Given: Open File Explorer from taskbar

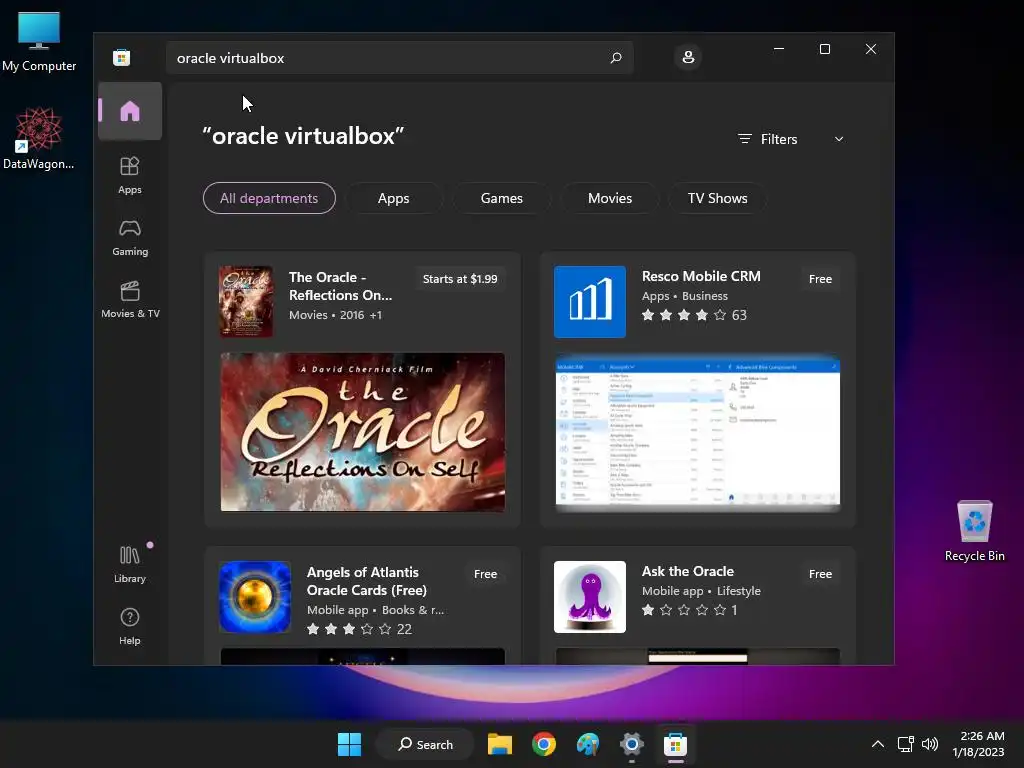Looking at the screenshot, I should click(500, 744).
